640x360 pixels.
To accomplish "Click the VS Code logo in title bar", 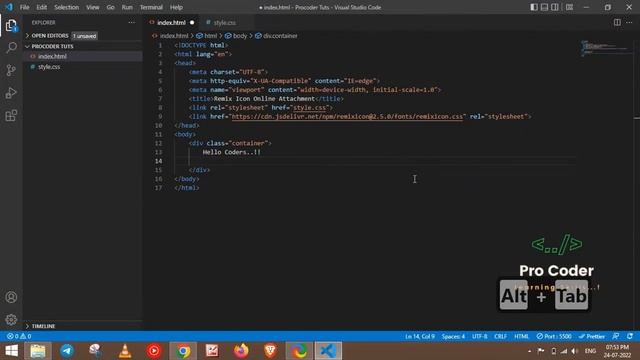I will click(x=9, y=7).
